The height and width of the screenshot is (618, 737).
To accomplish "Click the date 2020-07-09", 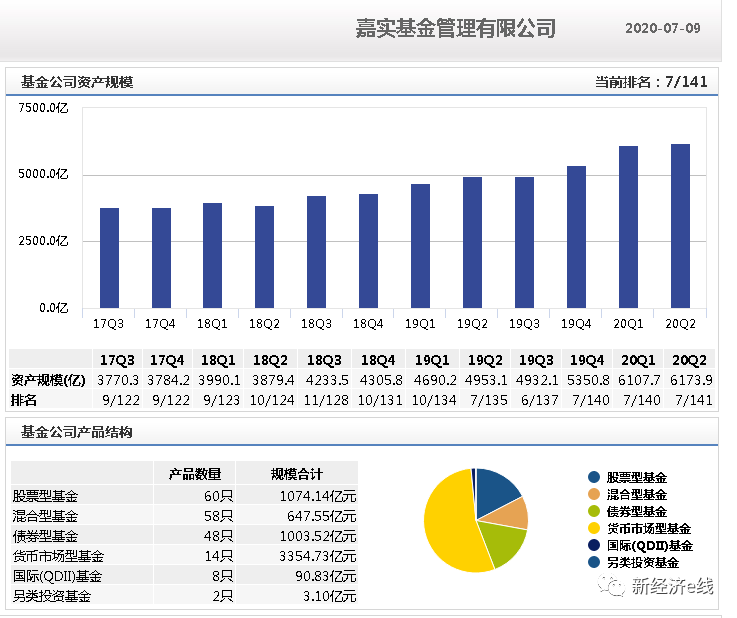I will point(663,28).
